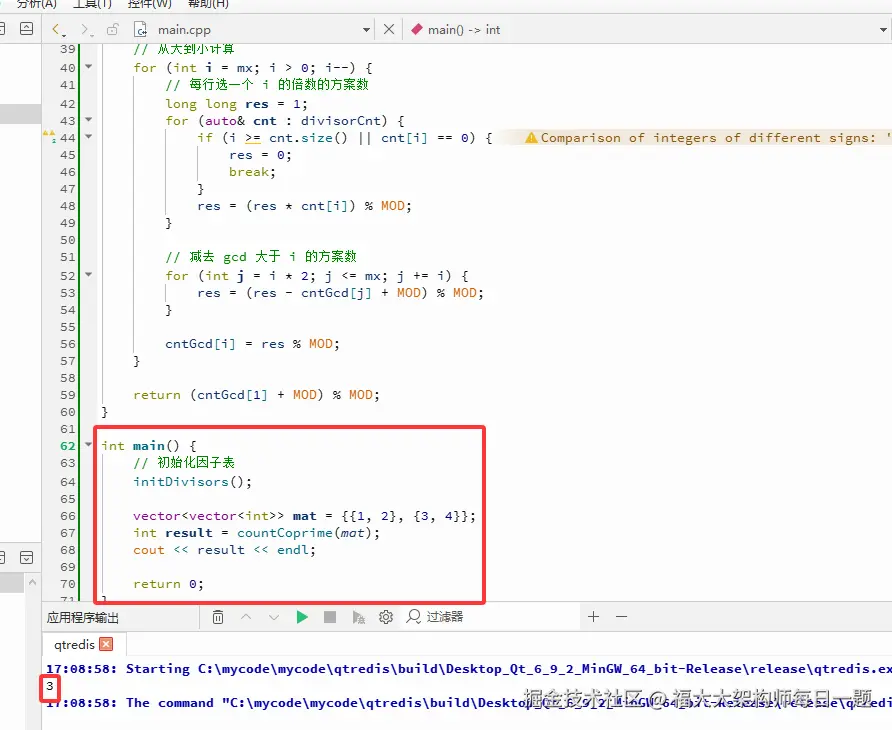Collapse the divisorCnt loop at line 43
The width and height of the screenshot is (892, 730).
coord(89,119)
